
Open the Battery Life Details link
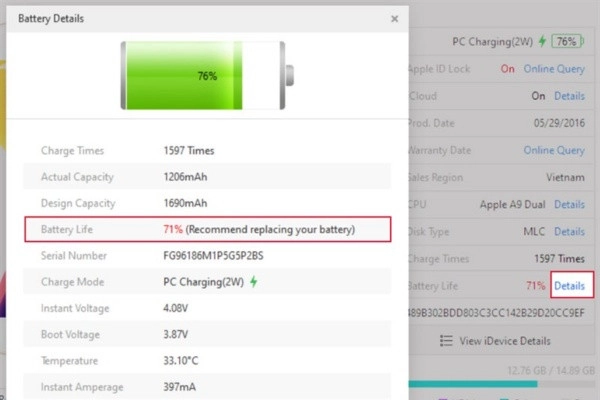coord(569,286)
